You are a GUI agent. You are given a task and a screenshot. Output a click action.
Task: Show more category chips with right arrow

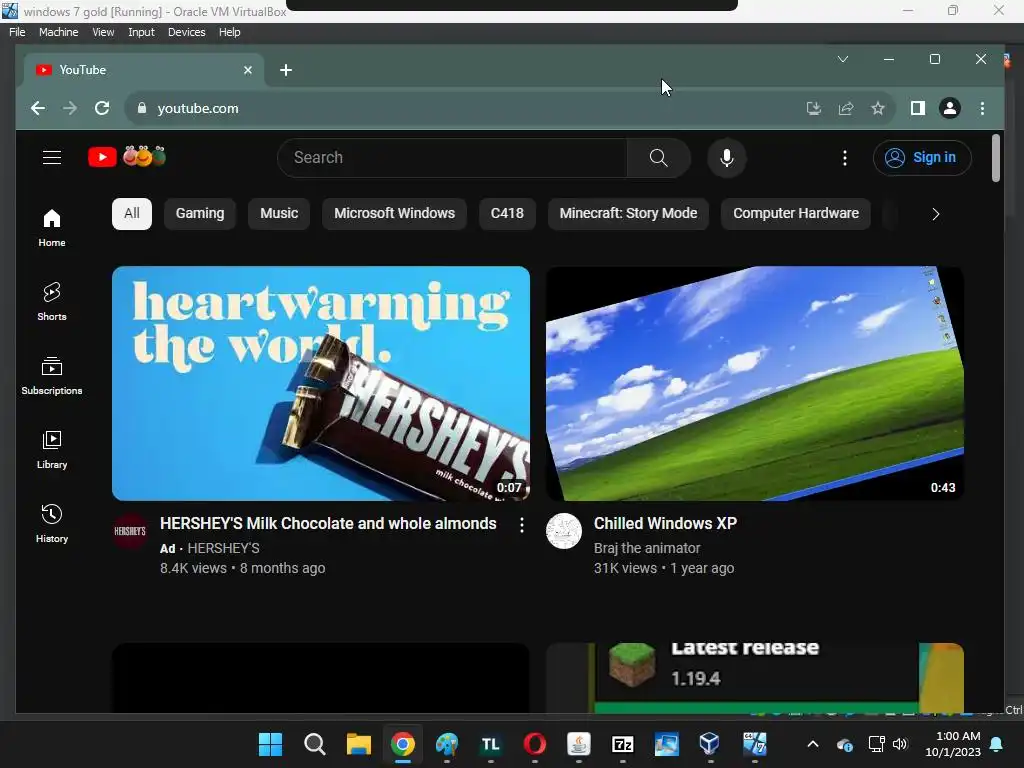click(935, 214)
